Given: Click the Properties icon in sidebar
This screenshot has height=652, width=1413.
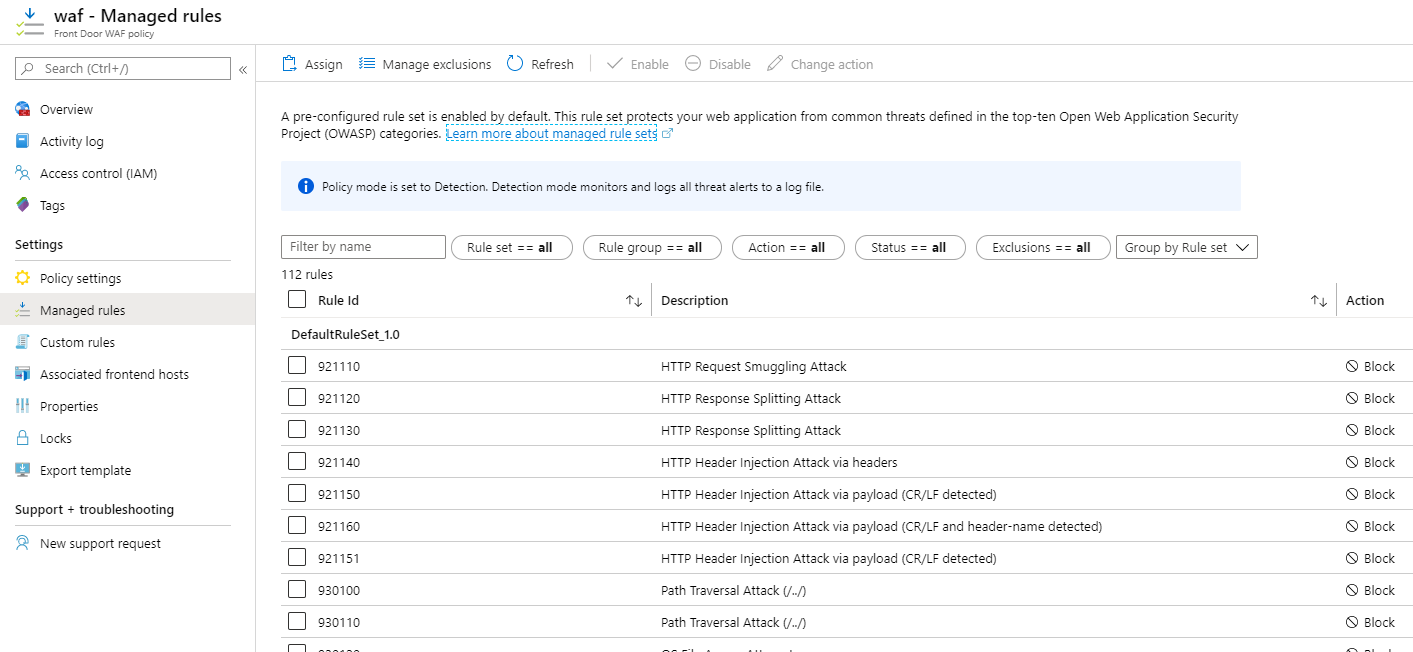Looking at the screenshot, I should [23, 406].
